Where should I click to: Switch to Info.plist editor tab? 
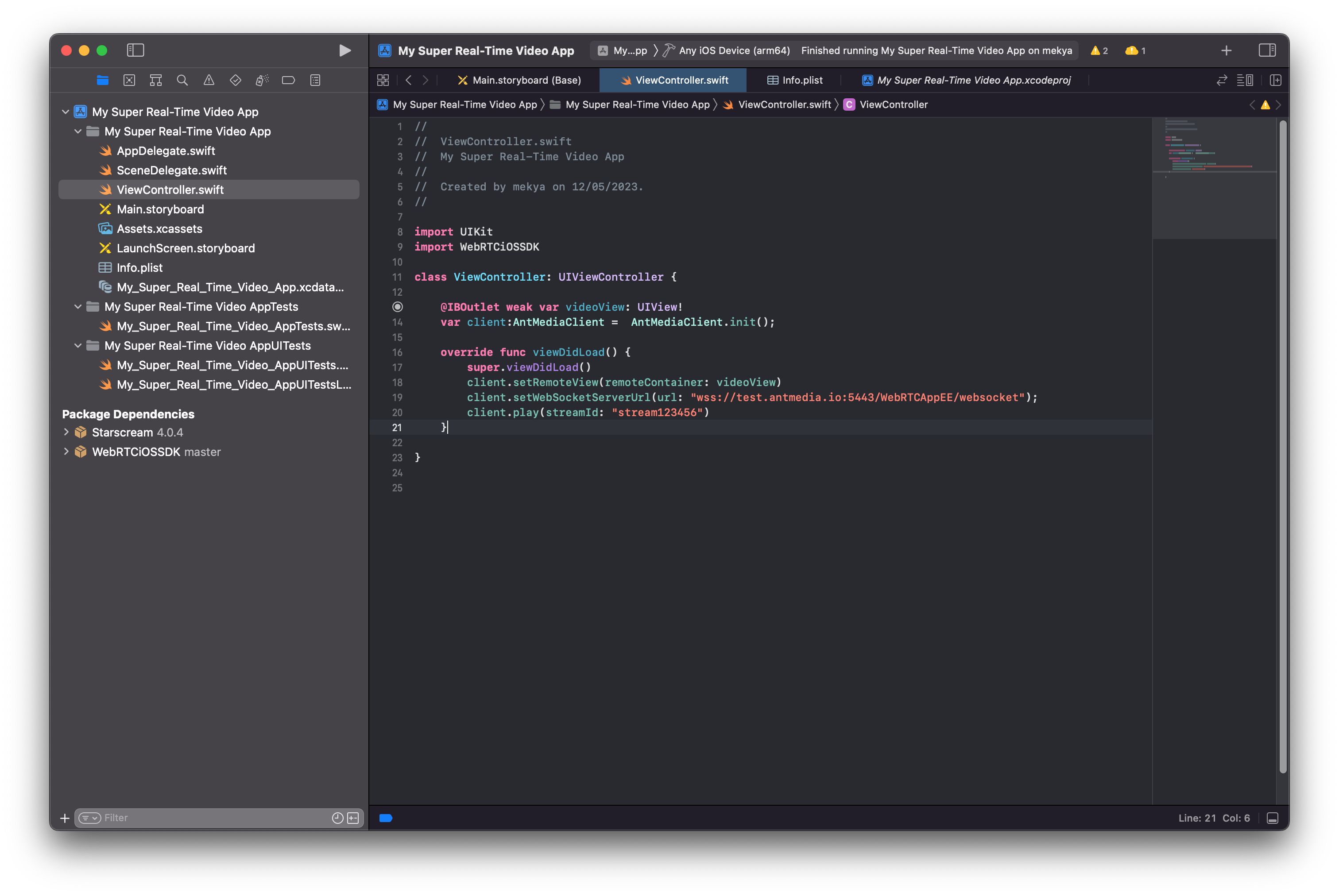795,81
